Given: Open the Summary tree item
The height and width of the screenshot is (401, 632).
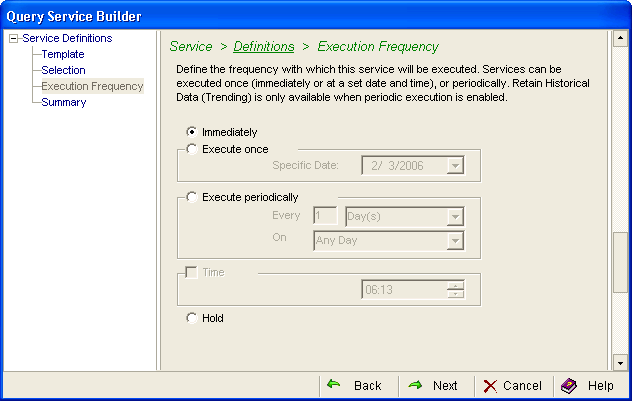Looking at the screenshot, I should (64, 102).
